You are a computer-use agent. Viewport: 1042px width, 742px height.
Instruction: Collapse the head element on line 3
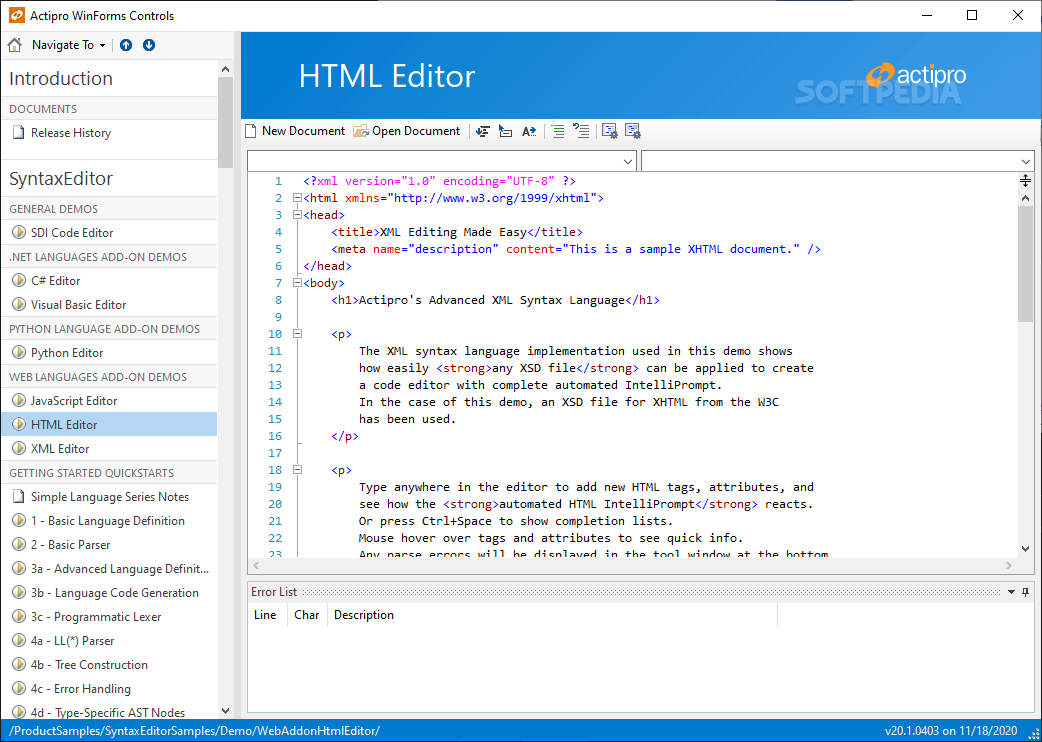[x=297, y=215]
